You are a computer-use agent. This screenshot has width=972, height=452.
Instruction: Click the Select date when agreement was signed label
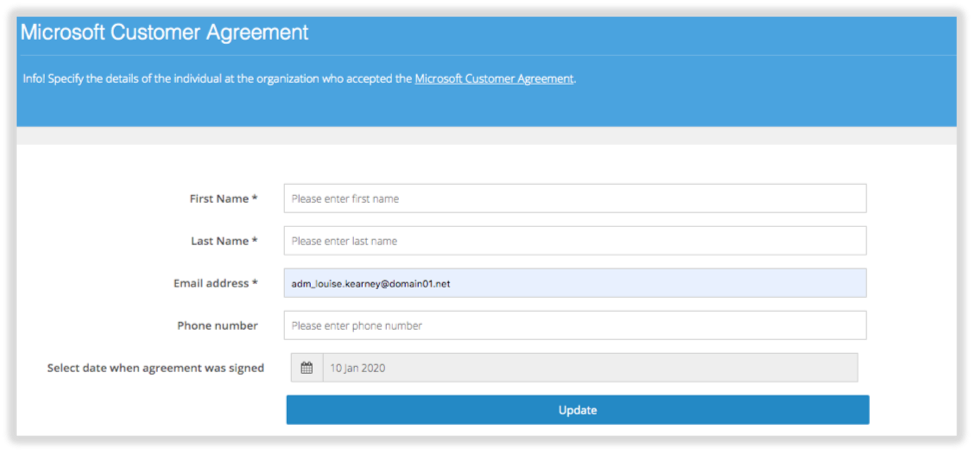pos(156,368)
